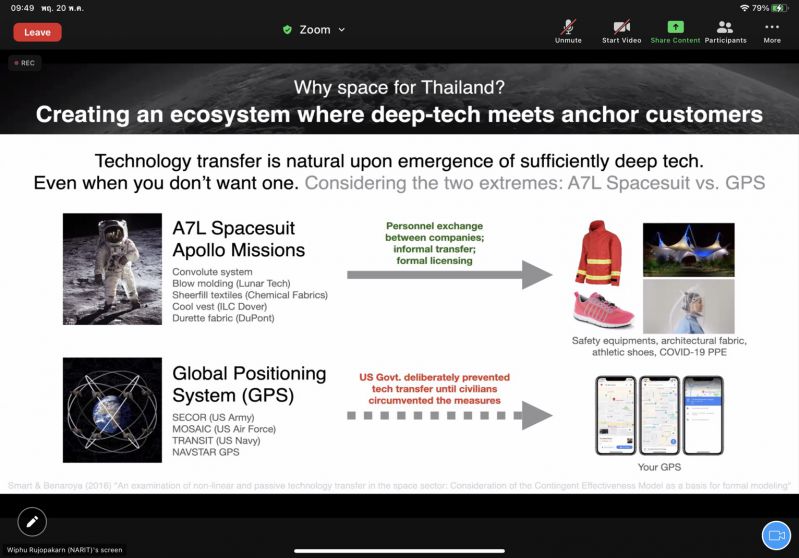Click 'SECOR (US Army)' line
This screenshot has width=799, height=558.
click(213, 417)
